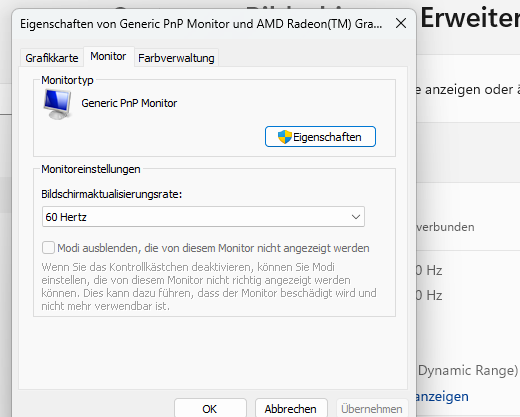
Task: Click the dropdown arrow of refresh rate combo box
Action: (356, 217)
